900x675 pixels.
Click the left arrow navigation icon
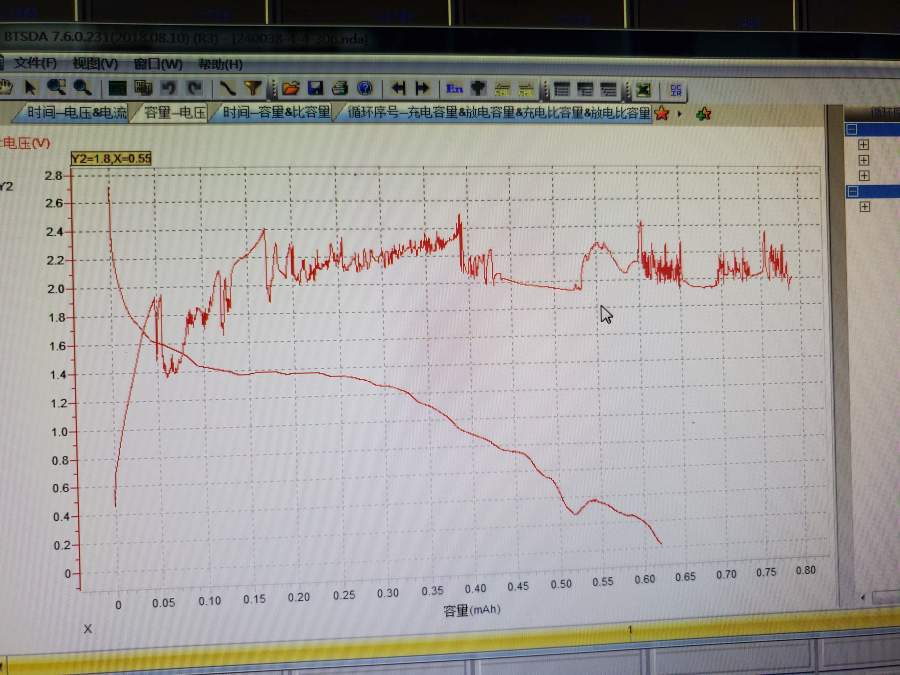pyautogui.click(x=399, y=88)
